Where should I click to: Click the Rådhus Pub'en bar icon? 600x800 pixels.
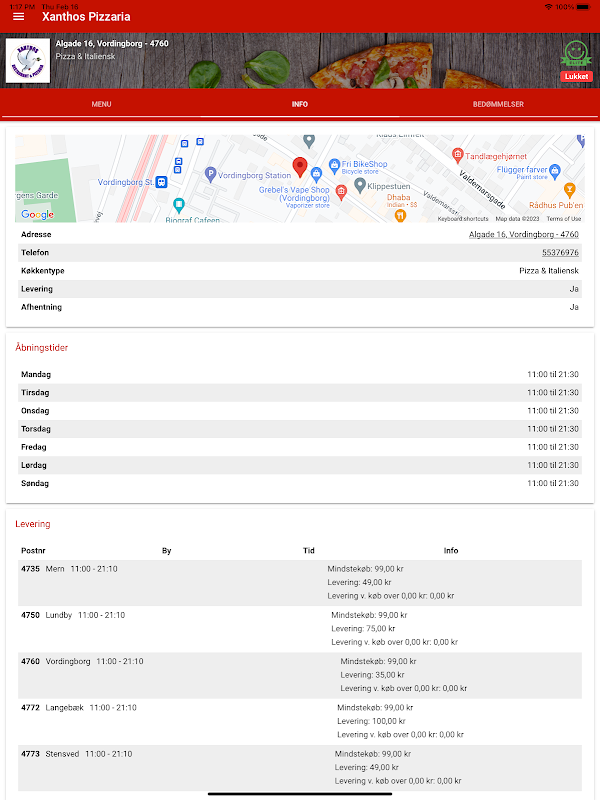(569, 190)
